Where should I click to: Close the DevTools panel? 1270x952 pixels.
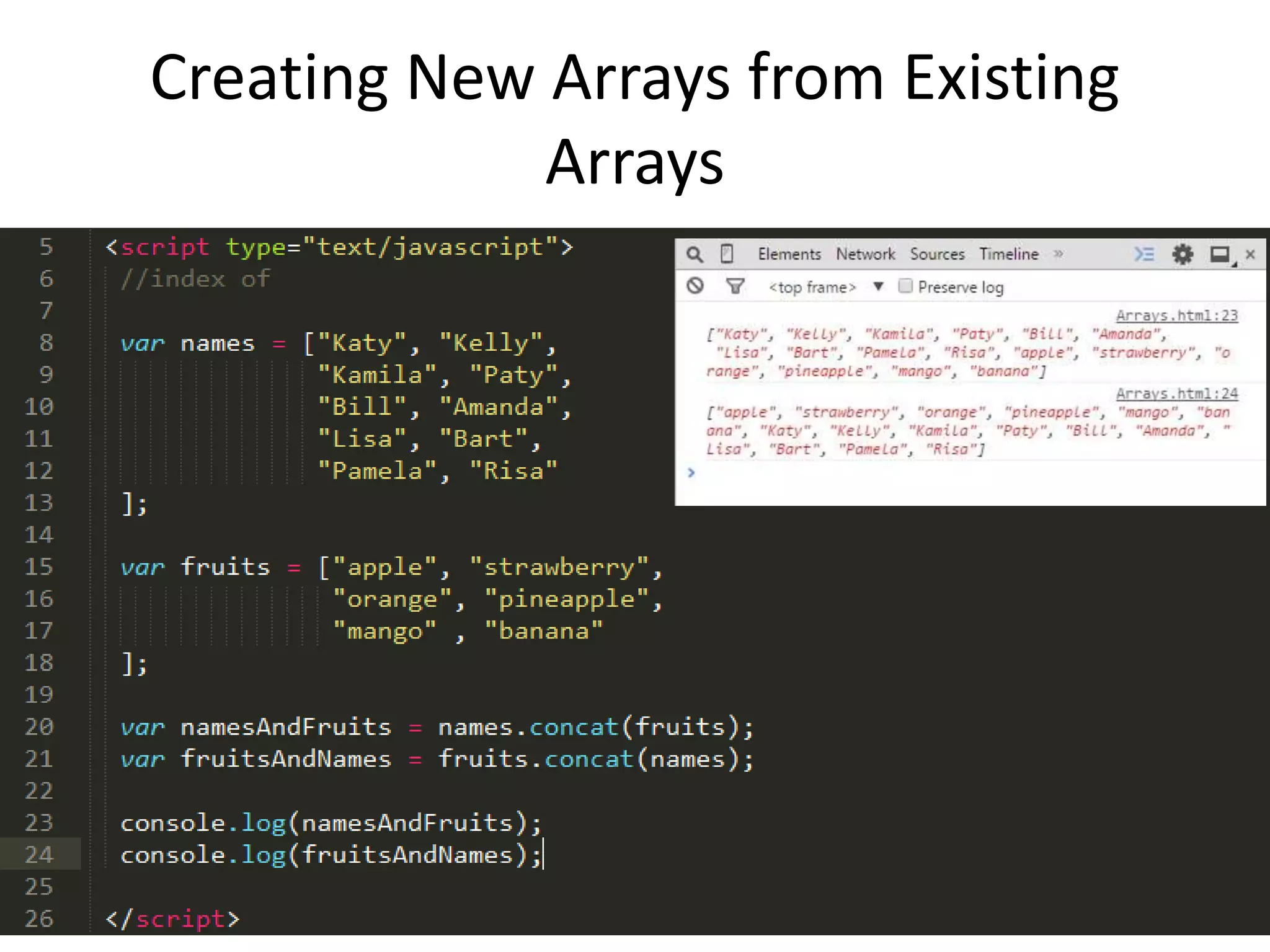[x=1251, y=254]
